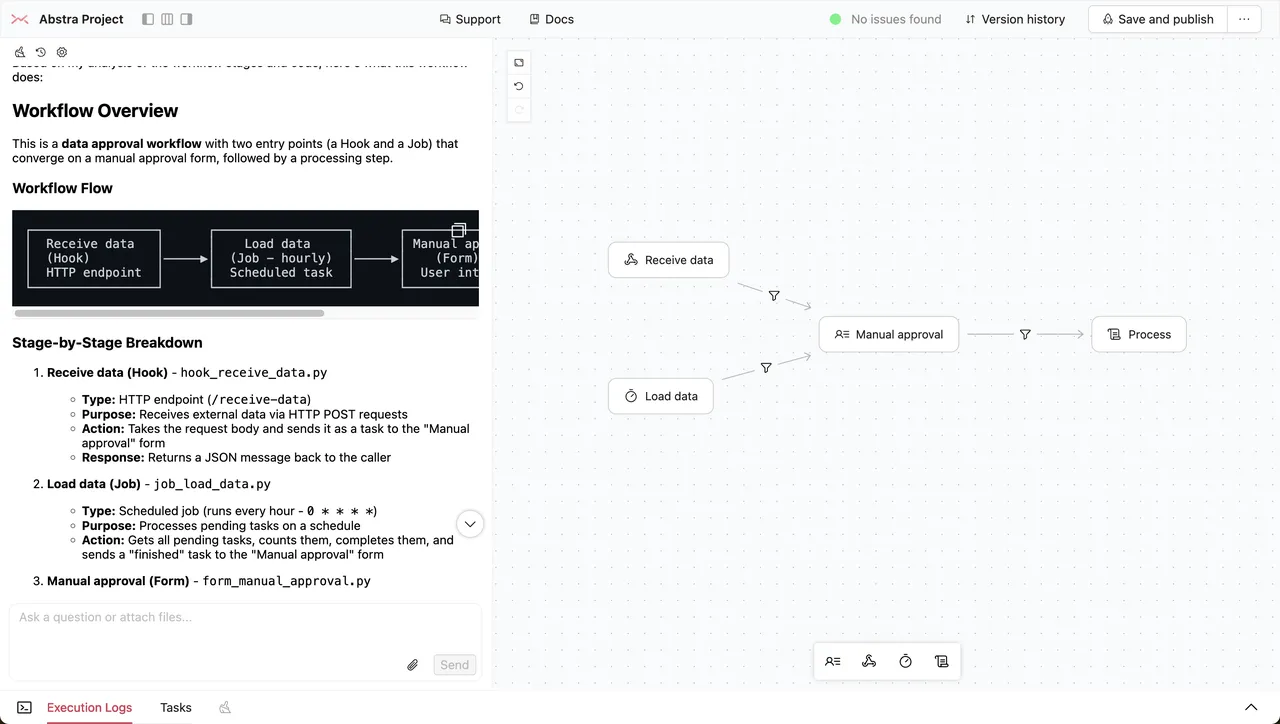1280x724 pixels.
Task: Select the Process script node
Action: point(1139,334)
